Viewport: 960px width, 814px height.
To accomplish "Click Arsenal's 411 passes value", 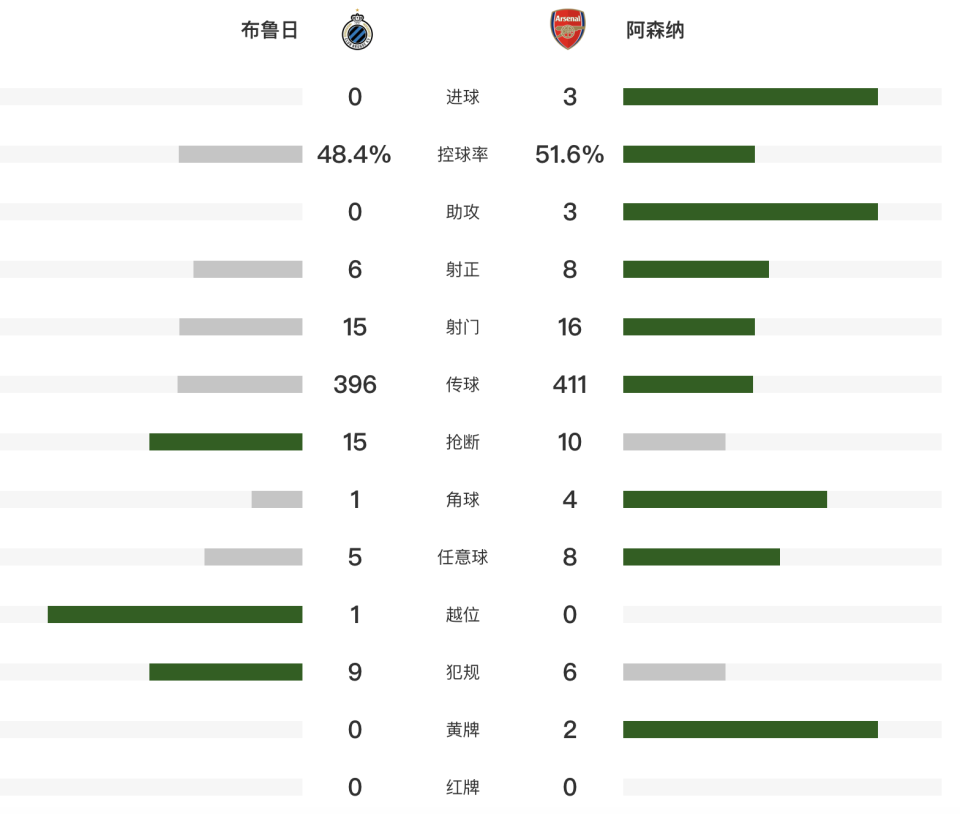I will [x=570, y=385].
